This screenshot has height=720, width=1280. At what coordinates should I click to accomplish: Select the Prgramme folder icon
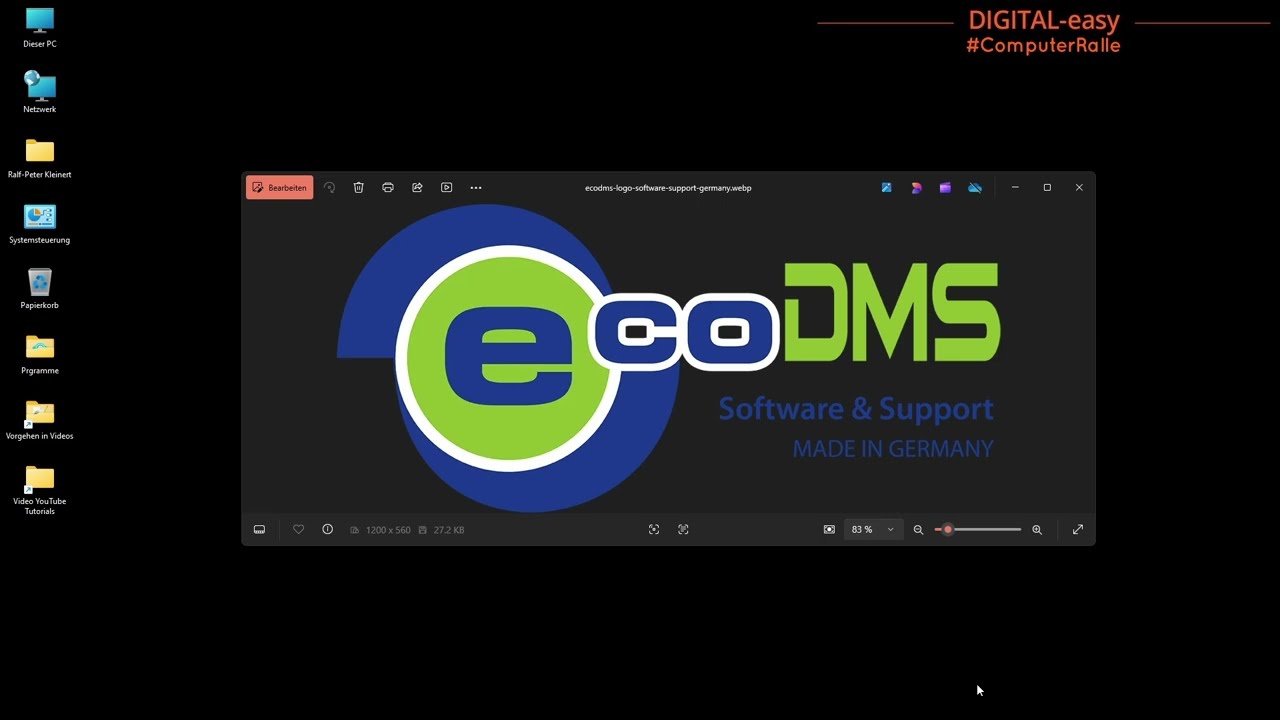[40, 354]
